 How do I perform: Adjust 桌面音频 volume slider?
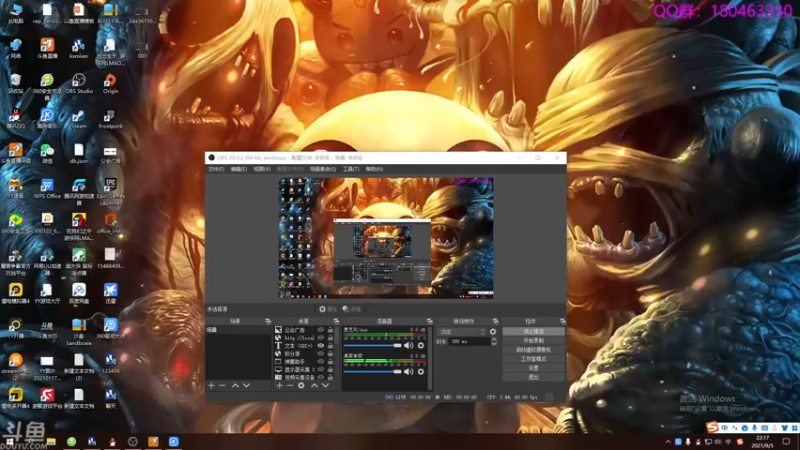pos(372,371)
